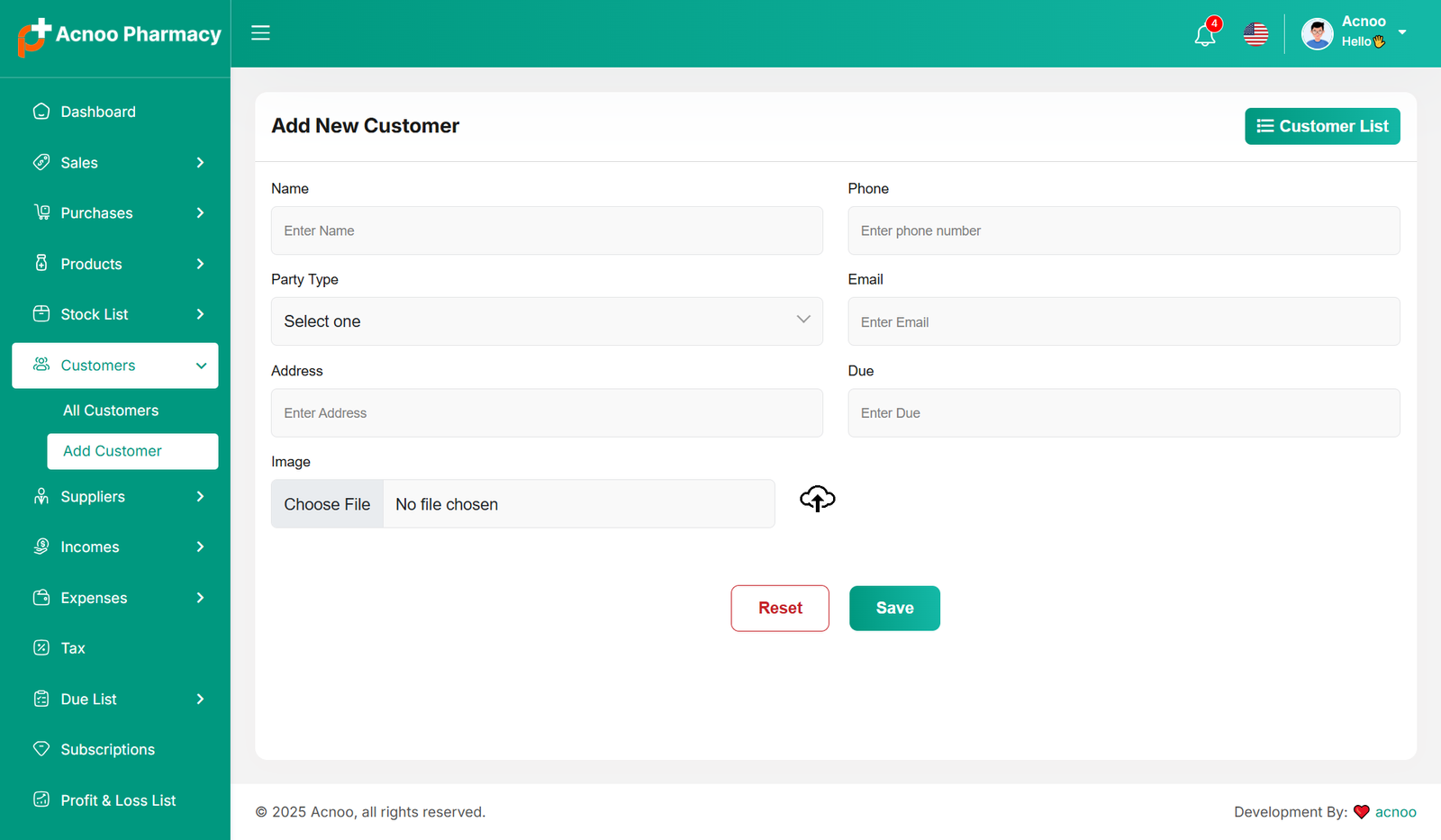Open the Party Type dropdown
The height and width of the screenshot is (840, 1441).
(547, 321)
